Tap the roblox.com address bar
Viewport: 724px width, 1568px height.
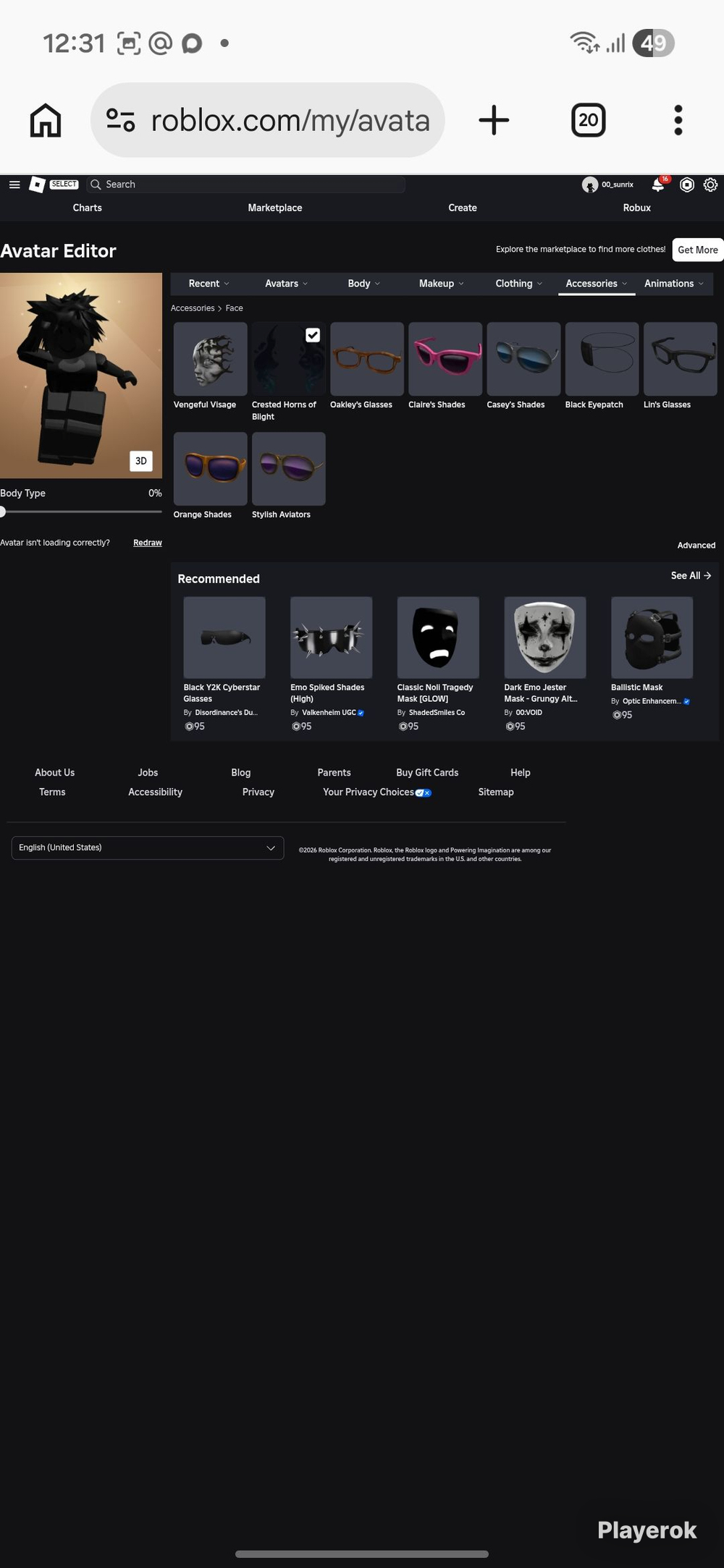tap(268, 120)
